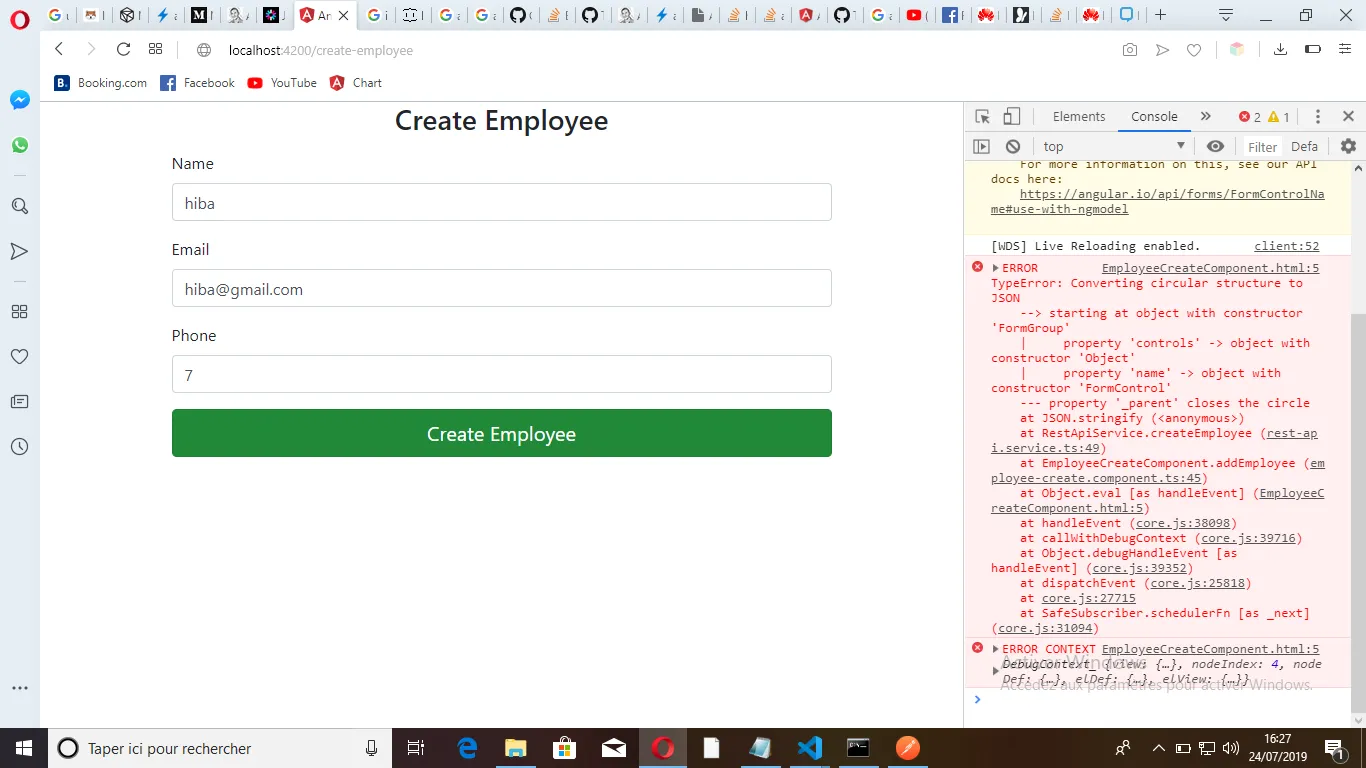Screen dimensions: 1366x768
Task: Open Speed Dial from the Opera sidebar
Action: [x=19, y=311]
